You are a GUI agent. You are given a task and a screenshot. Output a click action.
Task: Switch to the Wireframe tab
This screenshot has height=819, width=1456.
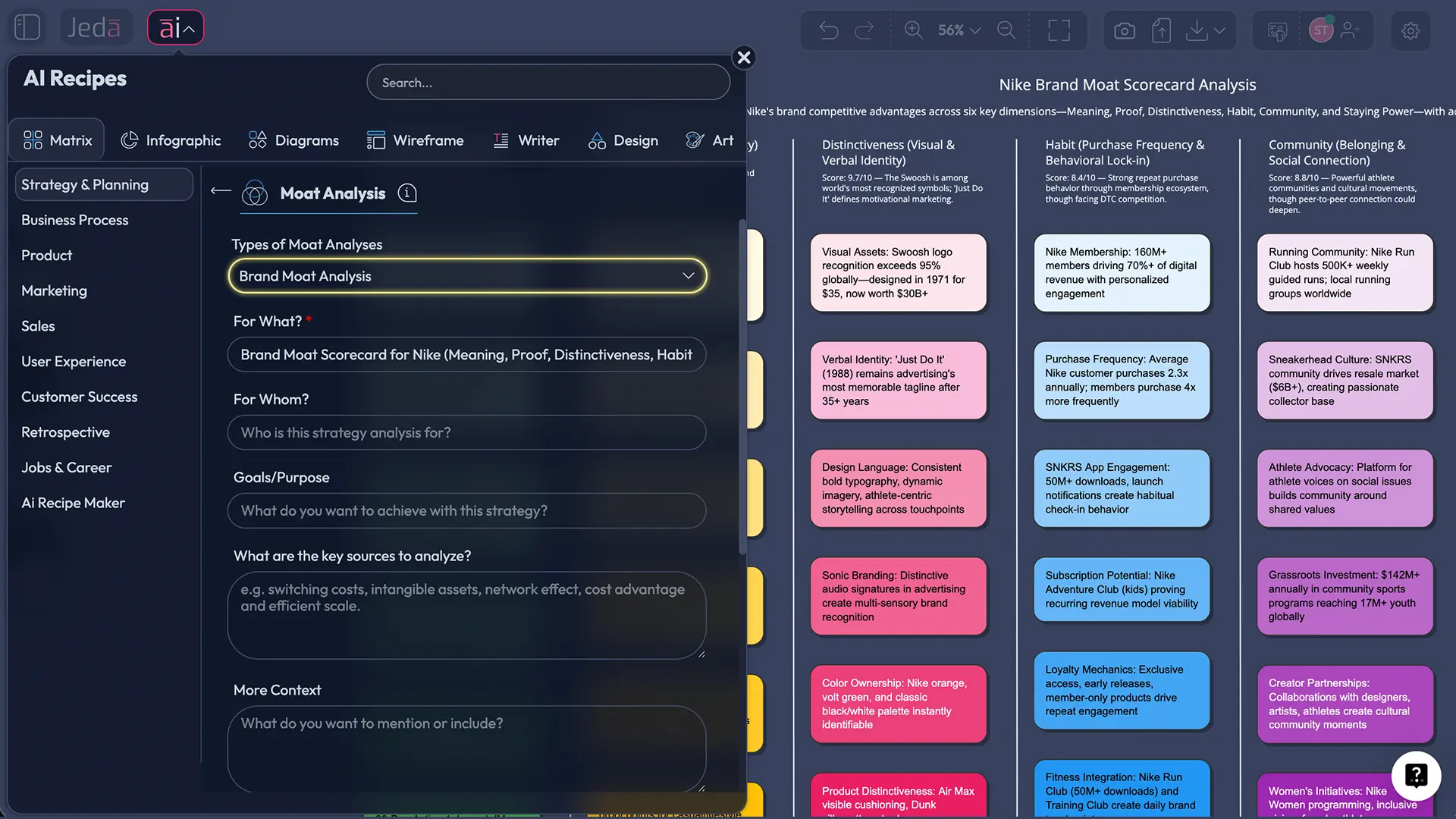coord(415,140)
